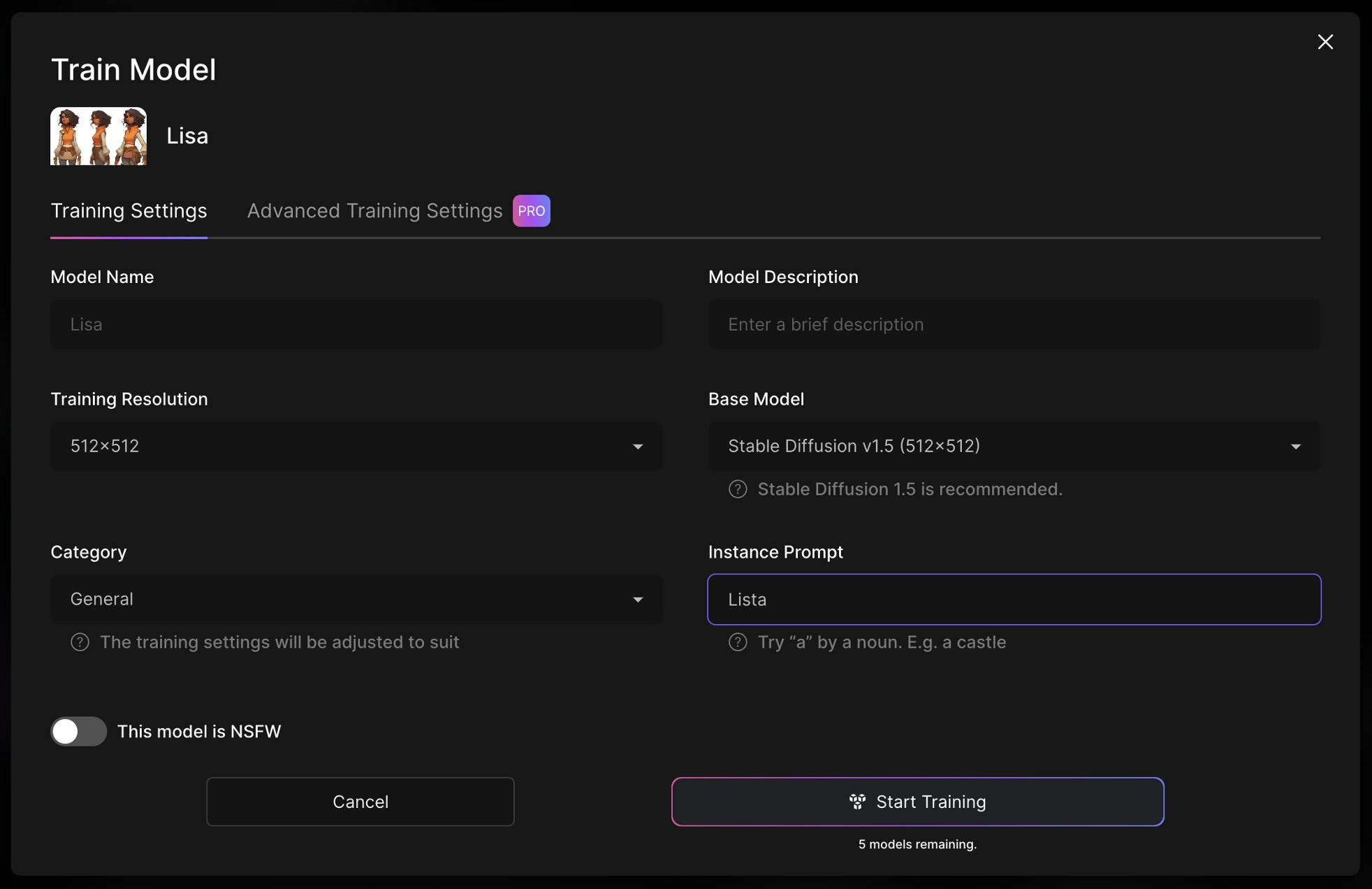Click 'Stable Diffusion 1.5 is recommended.' hint

(x=910, y=489)
